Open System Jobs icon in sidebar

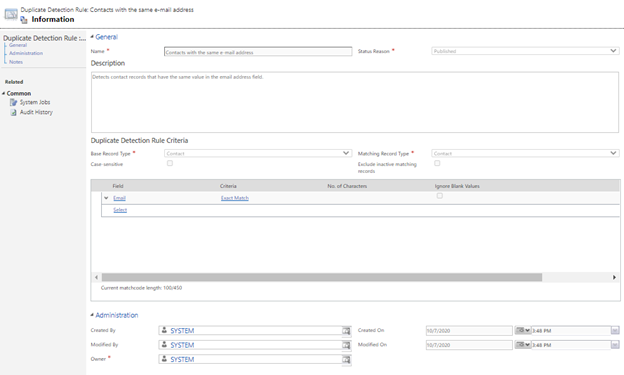(14, 102)
